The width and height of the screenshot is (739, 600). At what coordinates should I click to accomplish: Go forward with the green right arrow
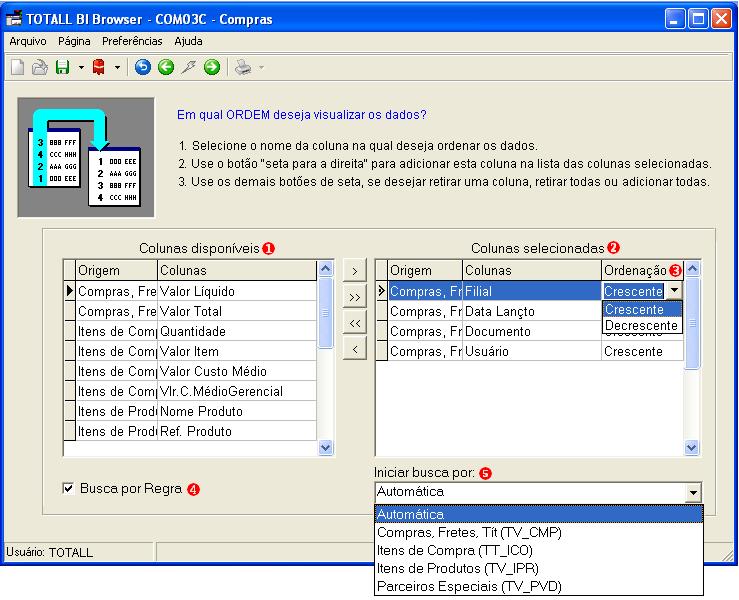pyautogui.click(x=212, y=67)
